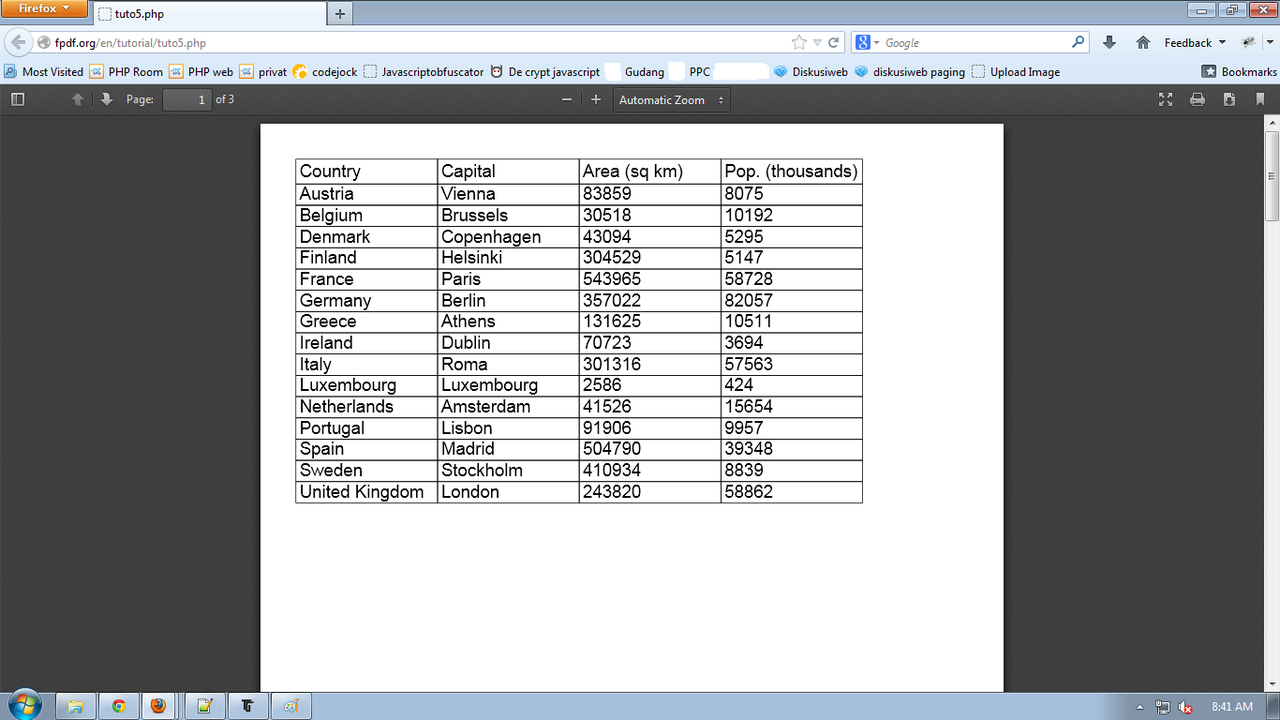The height and width of the screenshot is (720, 1280).
Task: Print the PDF document
Action: click(1197, 100)
